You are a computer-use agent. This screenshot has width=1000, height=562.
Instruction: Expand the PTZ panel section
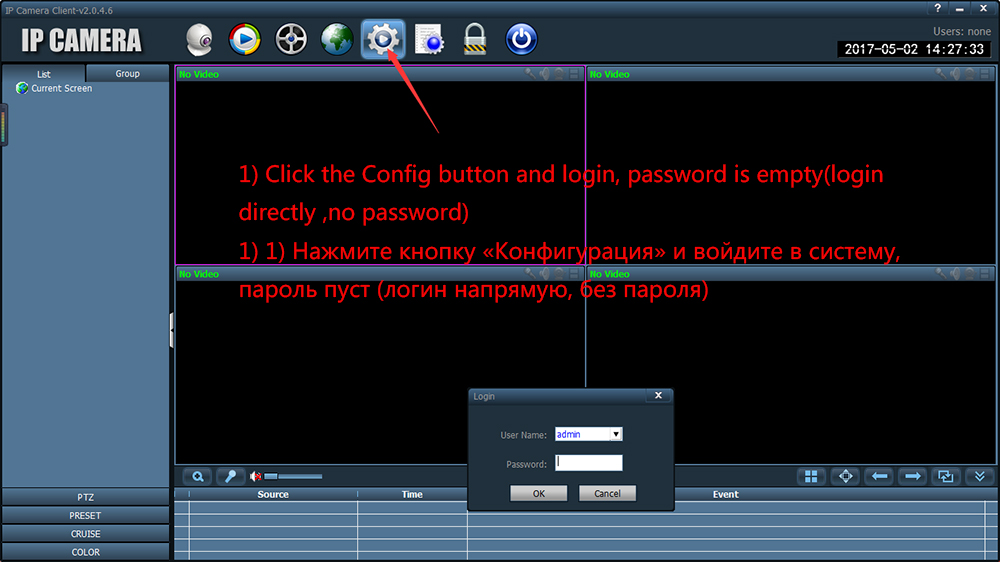[x=85, y=497]
